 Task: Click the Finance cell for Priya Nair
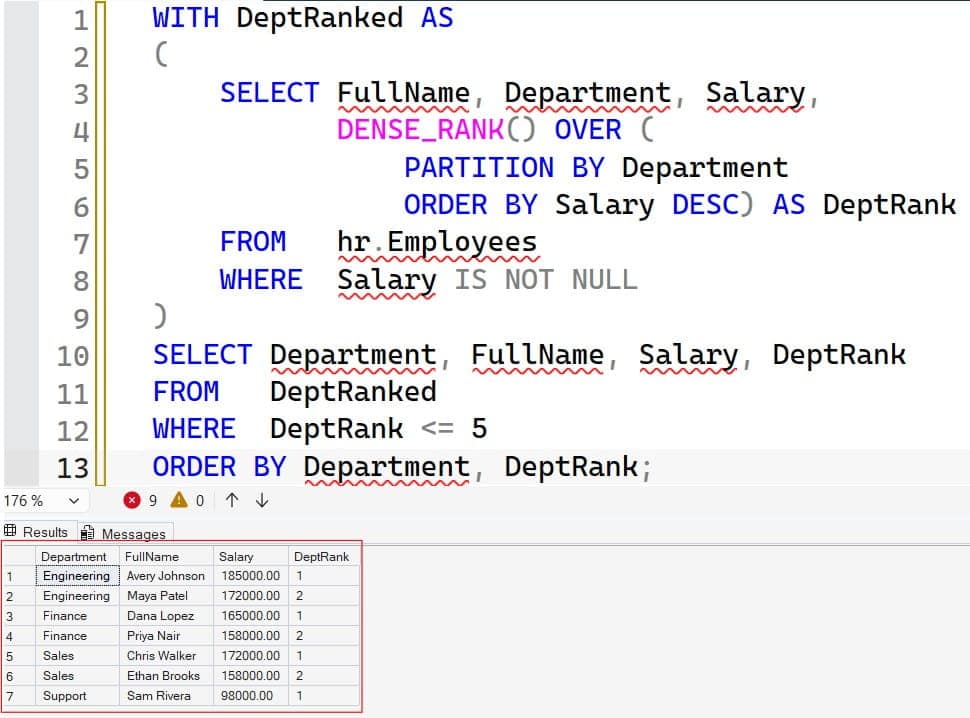tap(77, 636)
